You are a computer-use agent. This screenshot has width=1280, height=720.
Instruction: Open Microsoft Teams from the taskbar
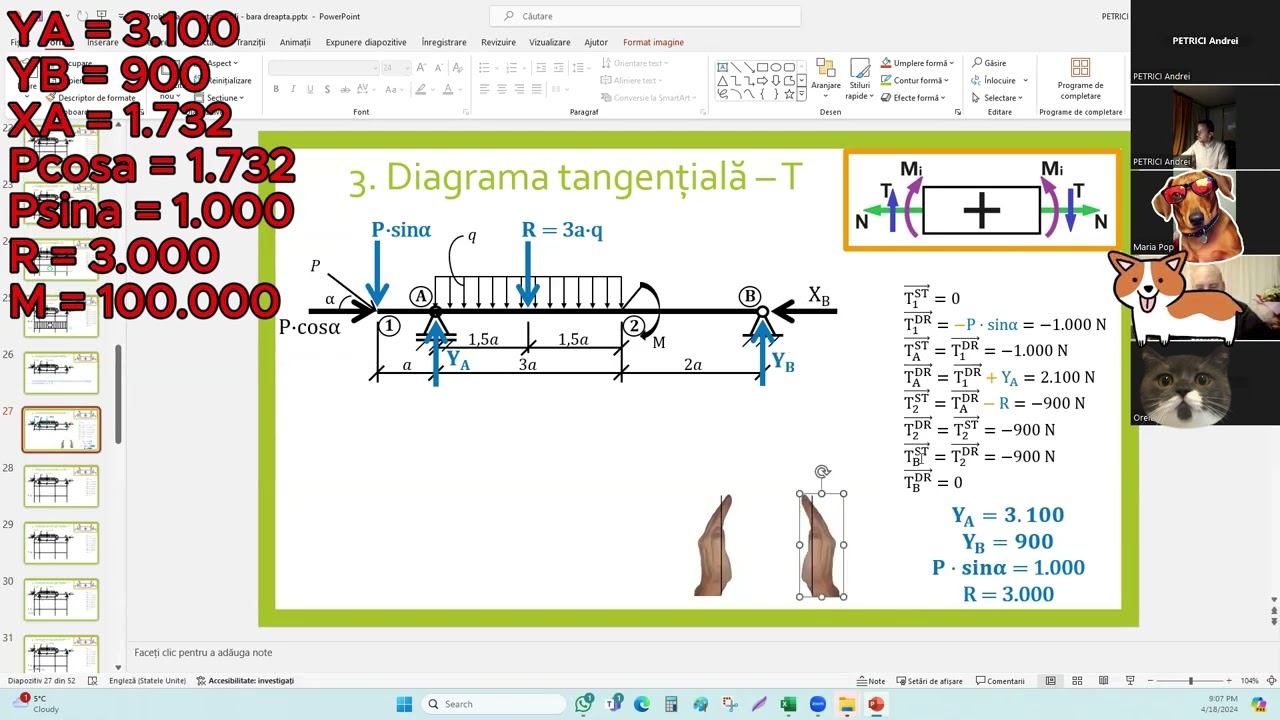(612, 704)
